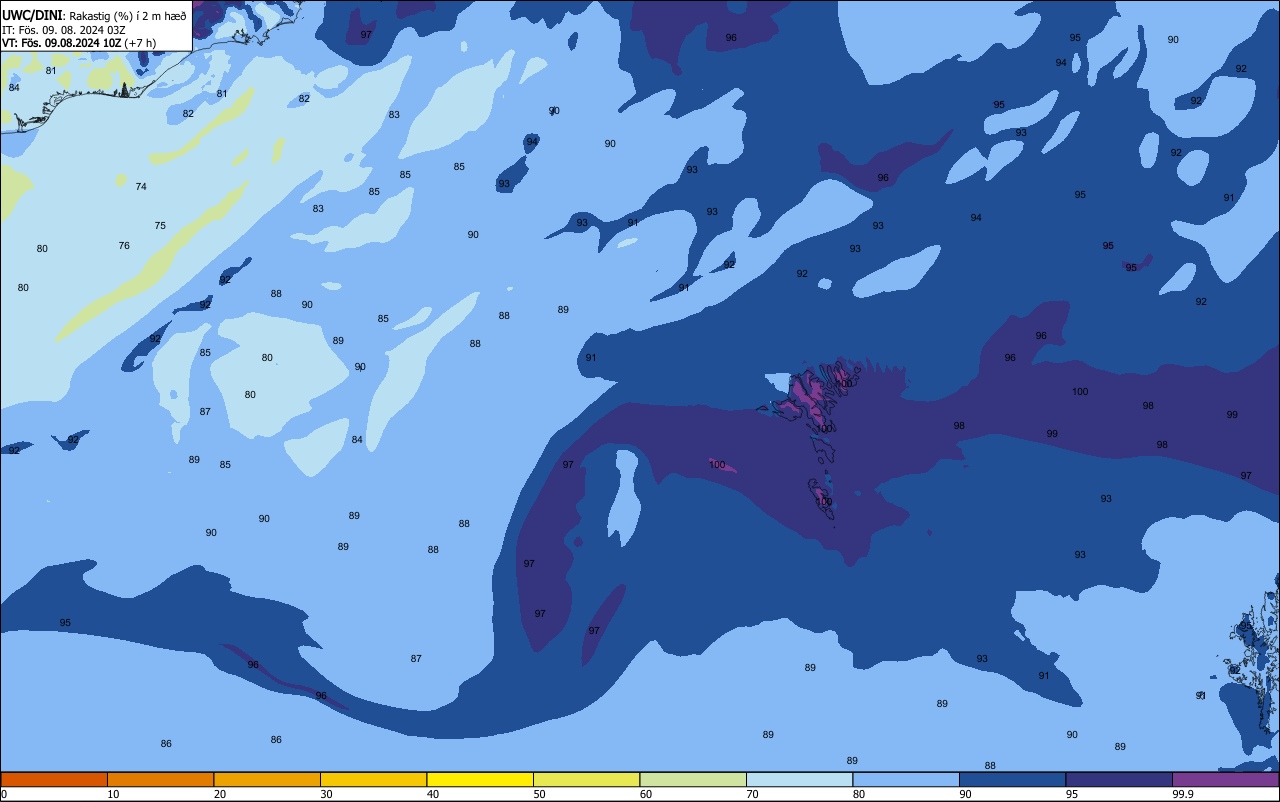The height and width of the screenshot is (802, 1280).
Task: Pick the 95–99.9 dark indigo legend swatch
Action: [1119, 779]
